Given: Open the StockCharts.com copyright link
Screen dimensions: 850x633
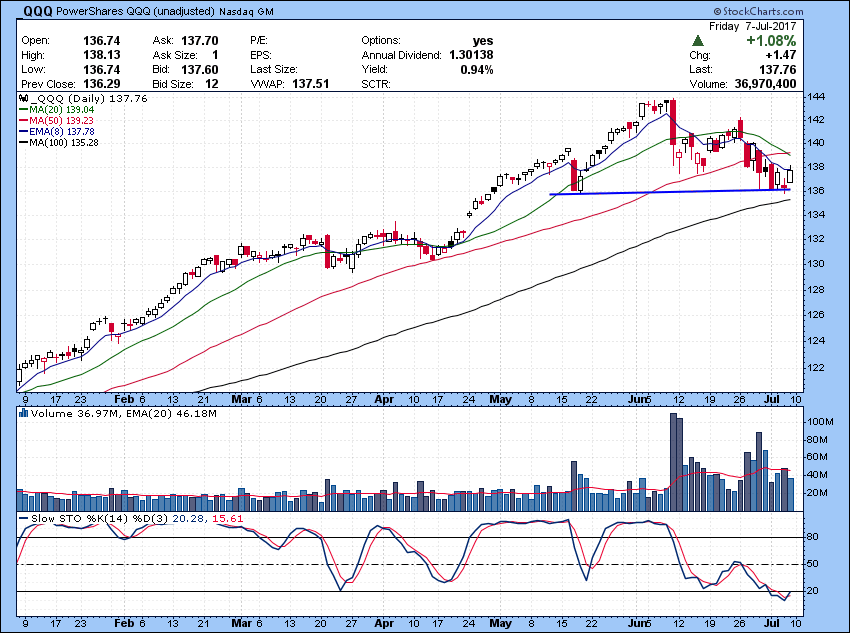Looking at the screenshot, I should point(758,11).
